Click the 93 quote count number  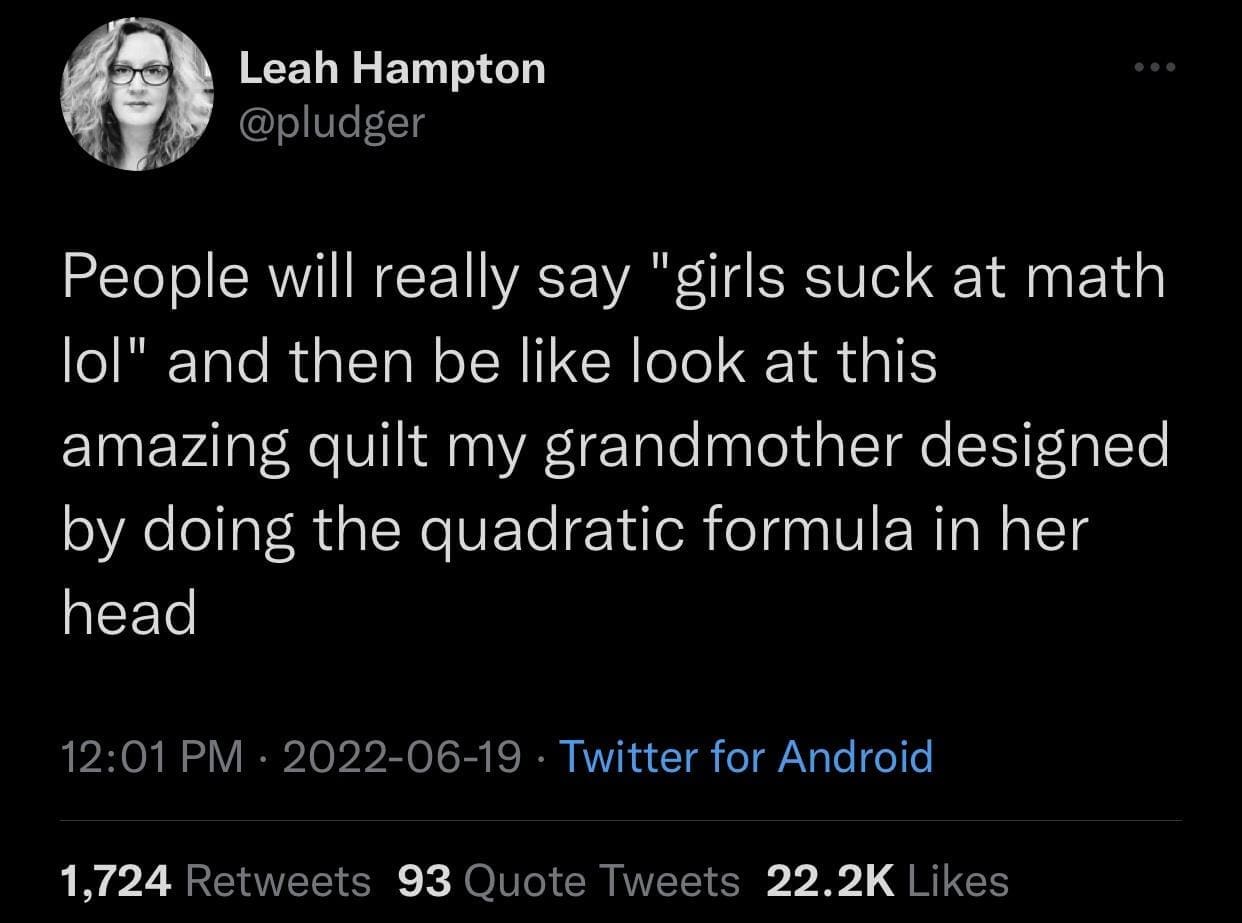point(424,881)
